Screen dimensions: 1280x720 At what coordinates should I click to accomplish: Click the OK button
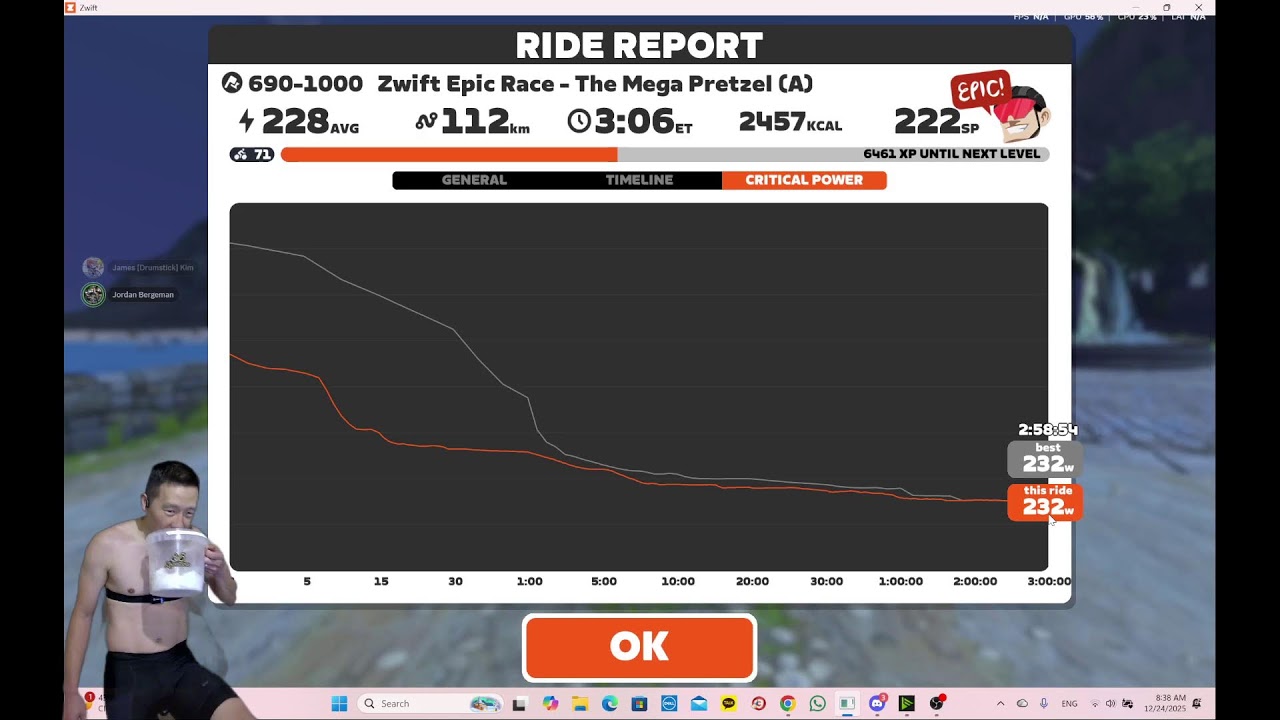(639, 647)
